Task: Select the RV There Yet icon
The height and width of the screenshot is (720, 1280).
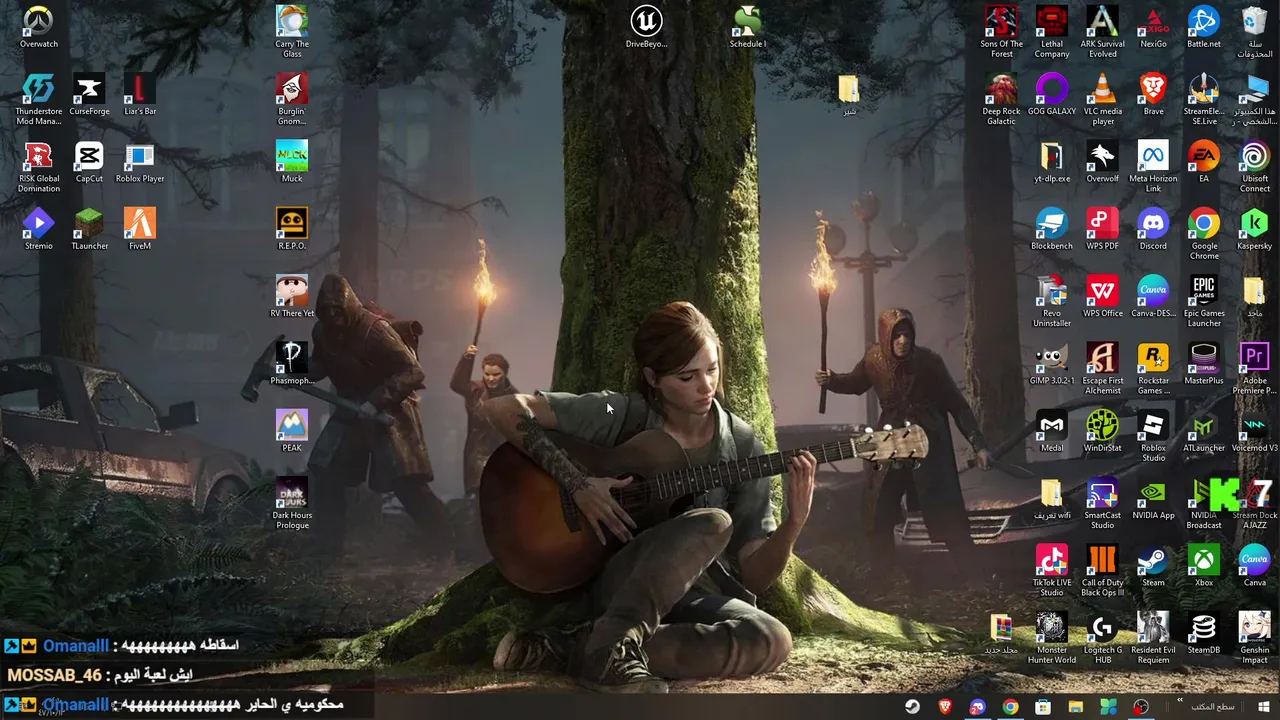Action: pos(292,296)
